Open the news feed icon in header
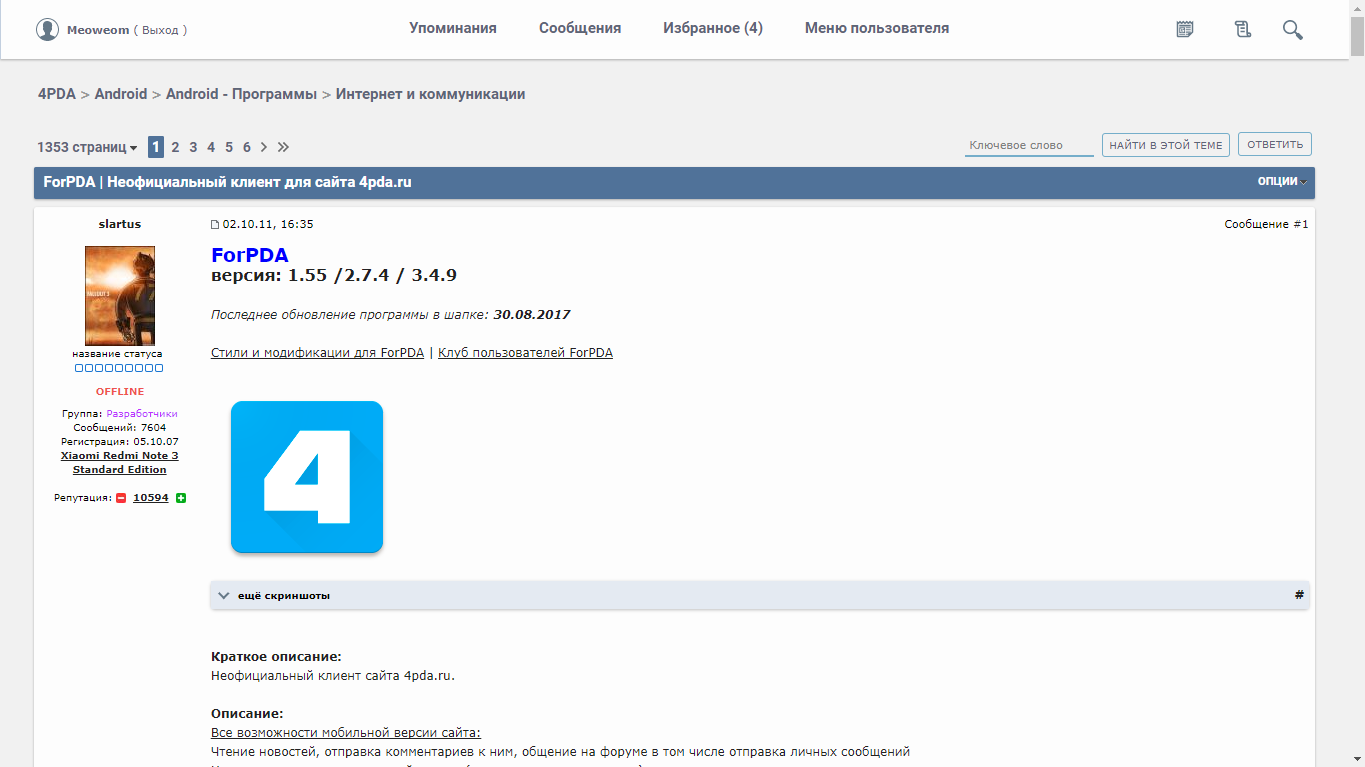Viewport: 1365px width, 767px height. 1185,29
